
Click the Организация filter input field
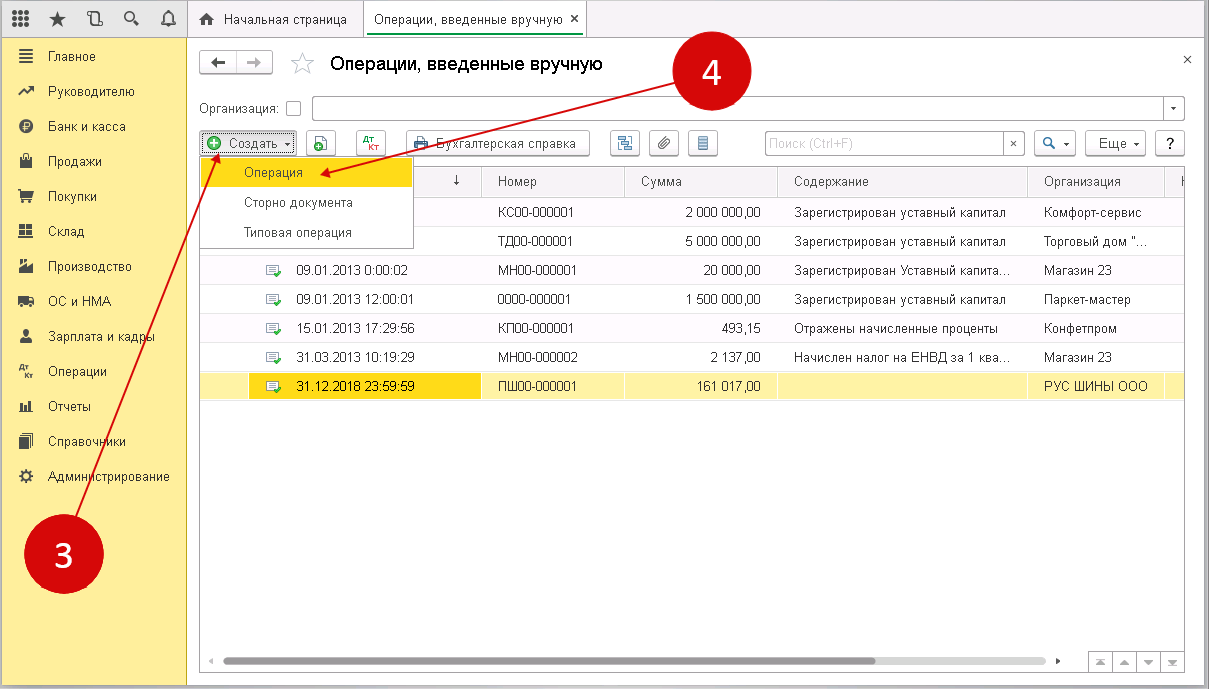(x=738, y=108)
